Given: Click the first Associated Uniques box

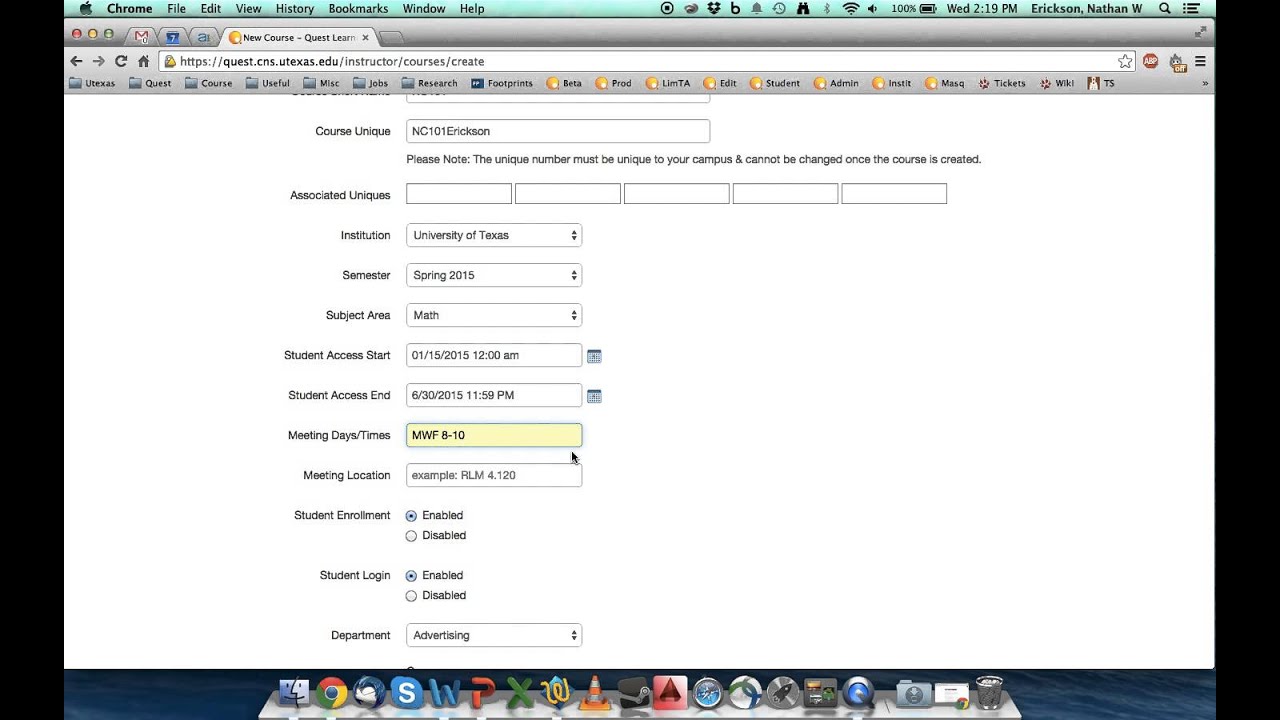Looking at the screenshot, I should [x=459, y=194].
